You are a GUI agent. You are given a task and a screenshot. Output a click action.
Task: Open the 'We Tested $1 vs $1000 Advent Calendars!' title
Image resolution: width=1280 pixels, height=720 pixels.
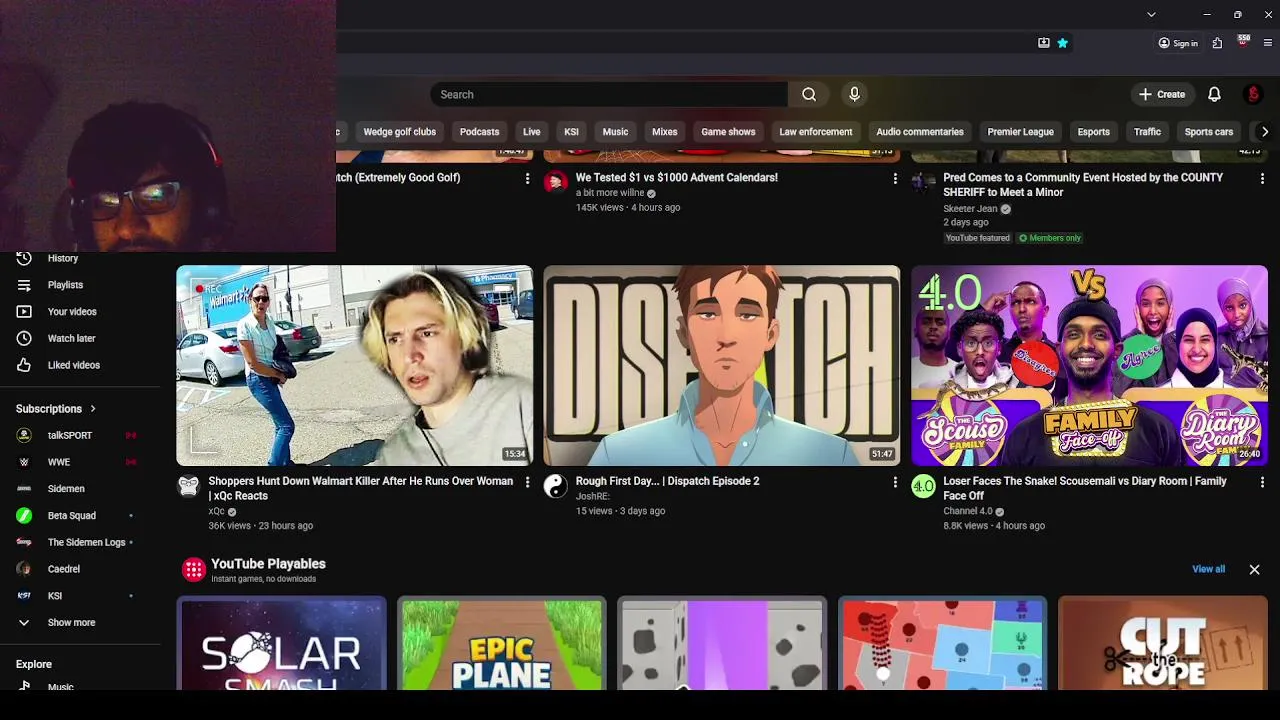pyautogui.click(x=676, y=178)
